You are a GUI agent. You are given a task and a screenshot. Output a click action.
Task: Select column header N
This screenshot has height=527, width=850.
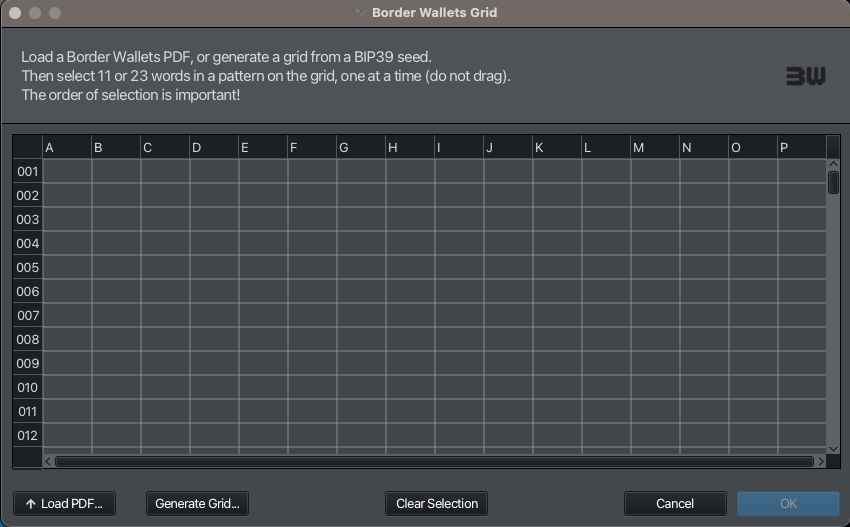click(704, 147)
